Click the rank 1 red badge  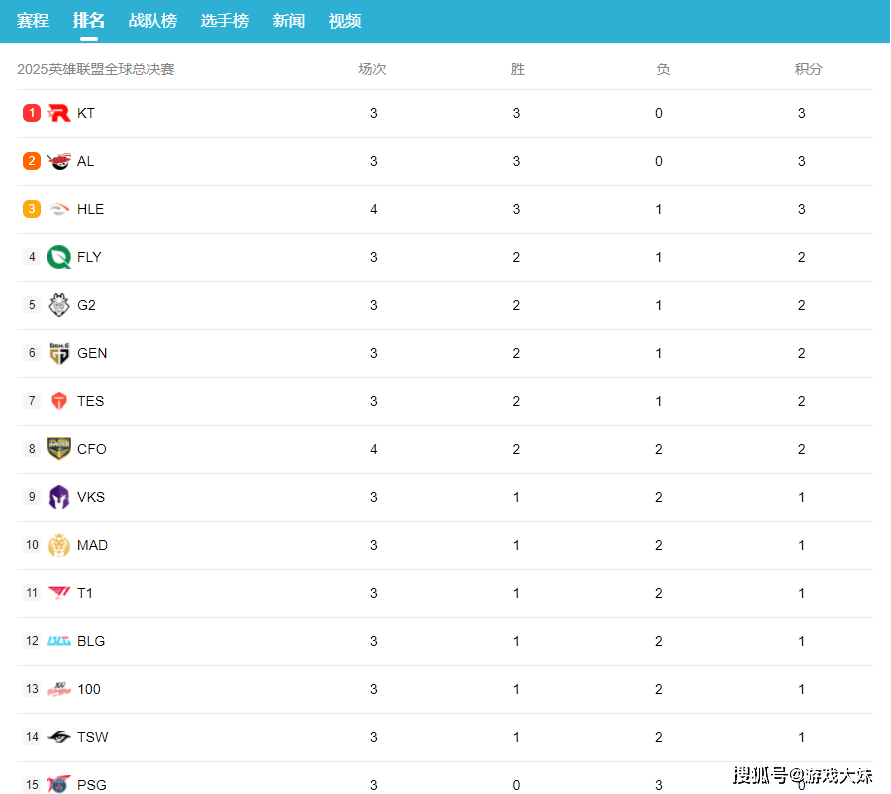pos(32,113)
